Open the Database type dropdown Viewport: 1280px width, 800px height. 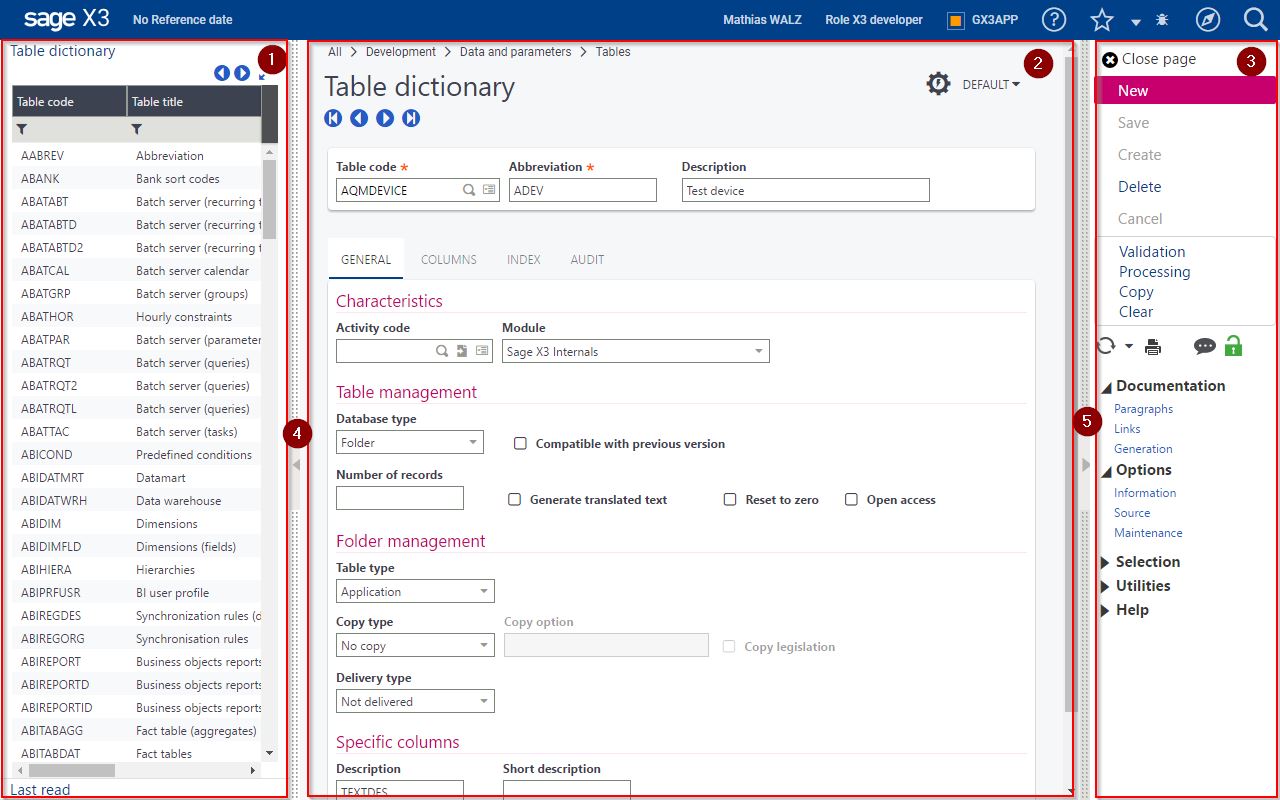[x=409, y=442]
